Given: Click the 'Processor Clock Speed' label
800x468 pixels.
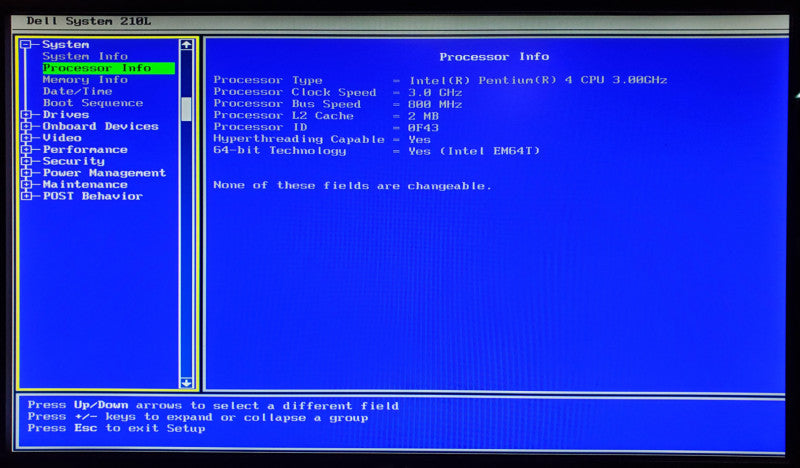Looking at the screenshot, I should [295, 92].
